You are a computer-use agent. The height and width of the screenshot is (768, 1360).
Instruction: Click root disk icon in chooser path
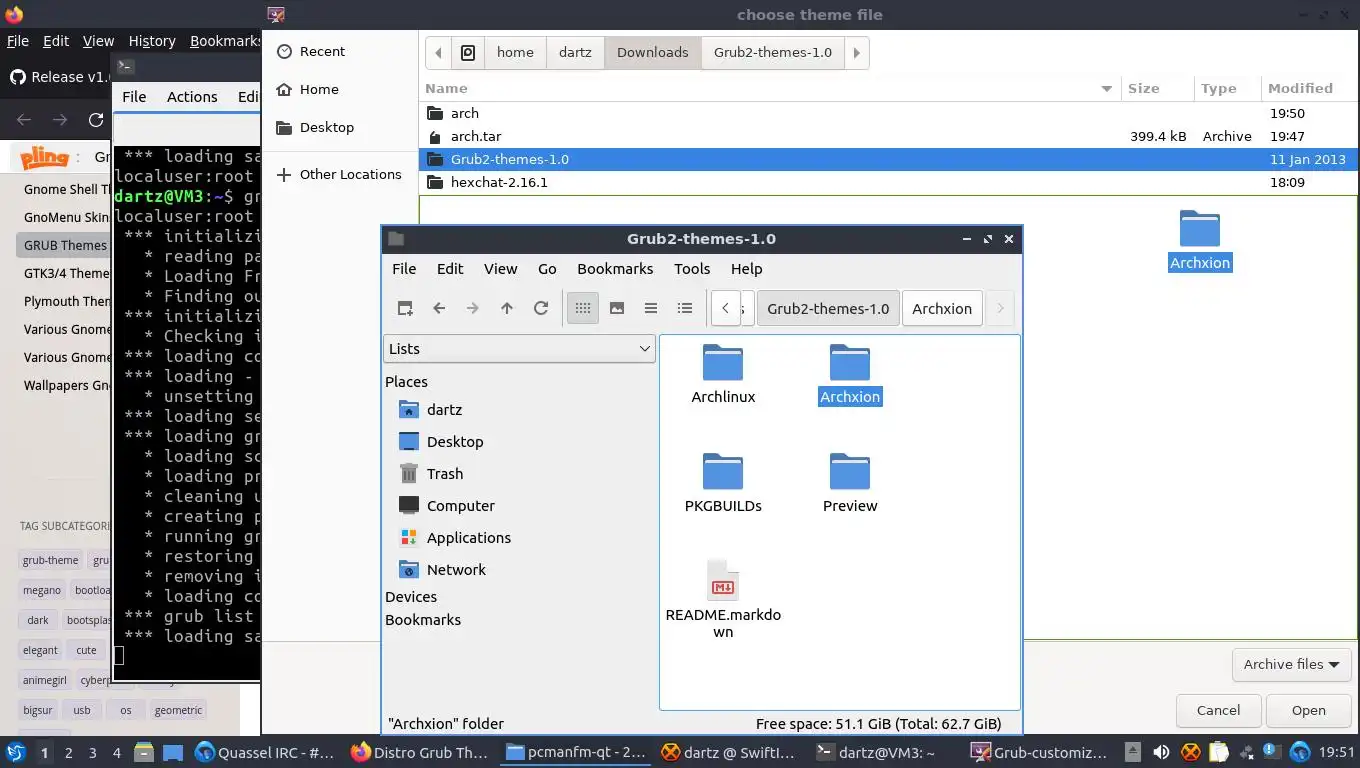coord(468,52)
